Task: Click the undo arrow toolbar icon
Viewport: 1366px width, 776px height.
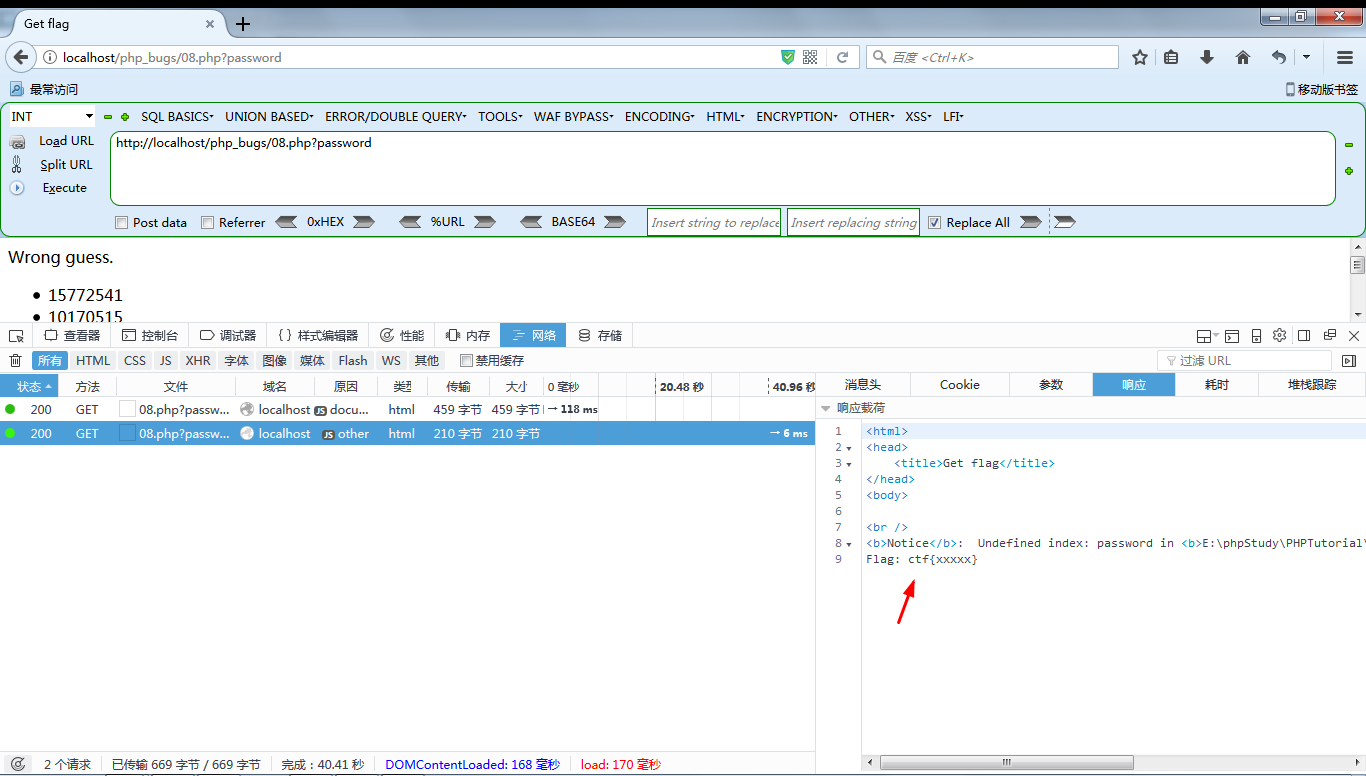Action: (1279, 57)
